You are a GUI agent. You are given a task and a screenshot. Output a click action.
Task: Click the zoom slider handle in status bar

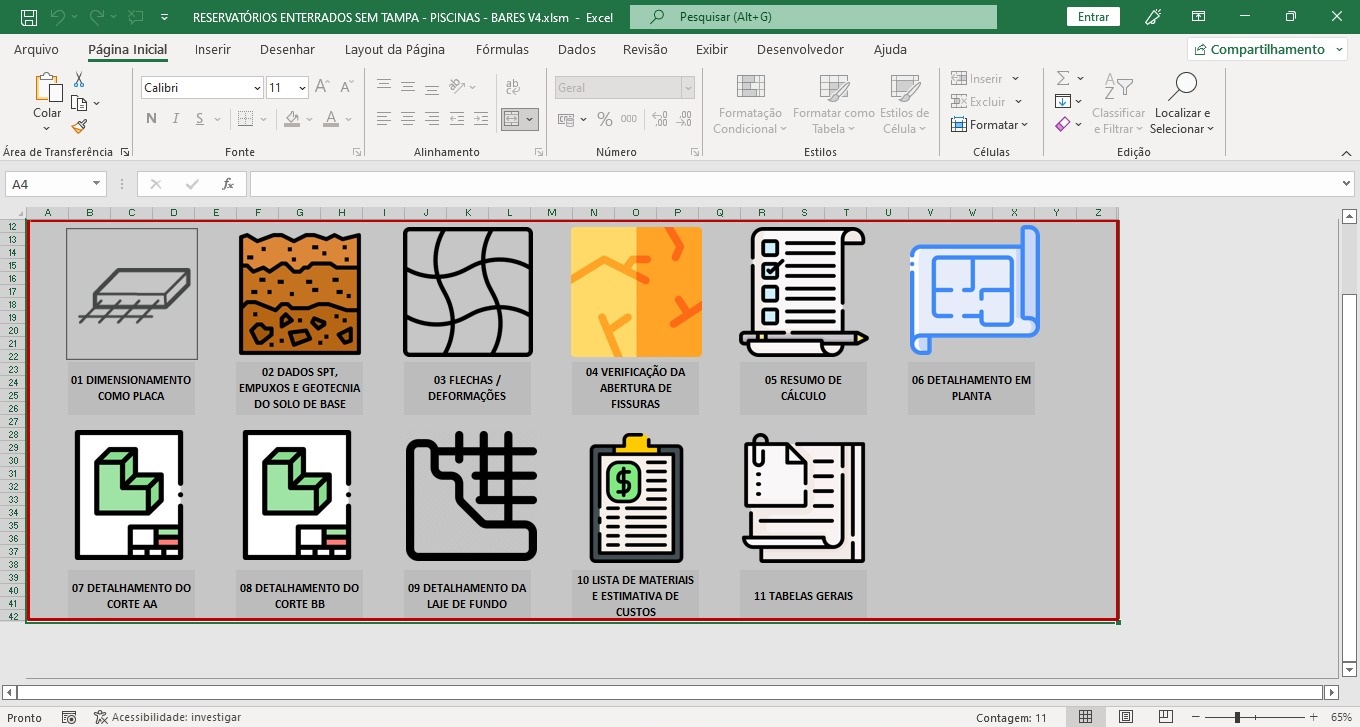tap(1237, 717)
